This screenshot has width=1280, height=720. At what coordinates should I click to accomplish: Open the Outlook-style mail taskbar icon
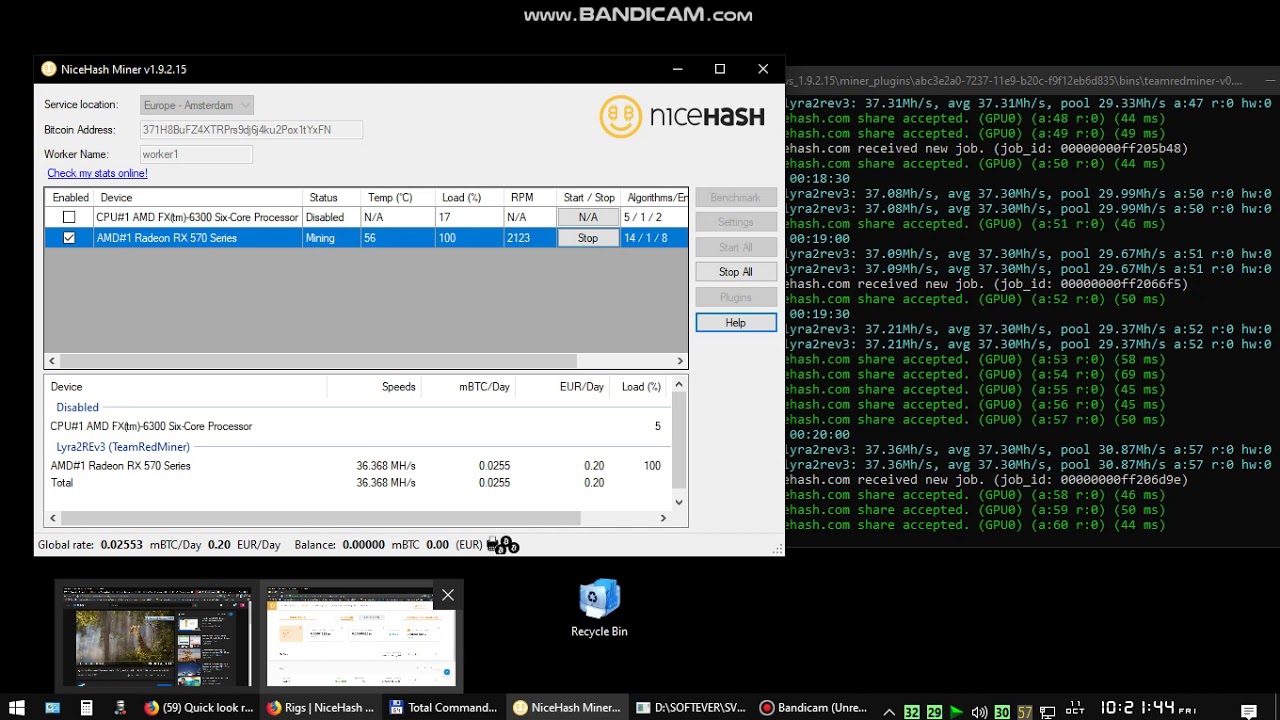coord(52,708)
